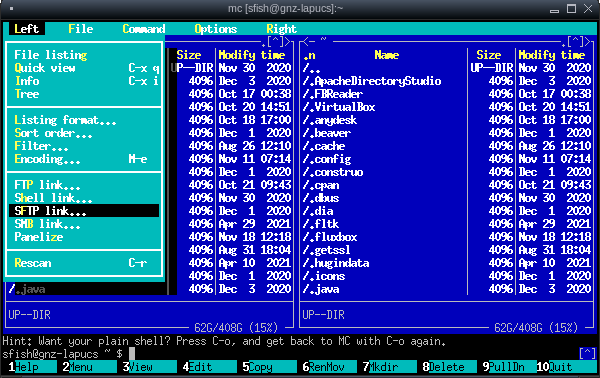600x378 pixels.
Task: Select /.. parent directory in right panel
Action: coord(384,68)
